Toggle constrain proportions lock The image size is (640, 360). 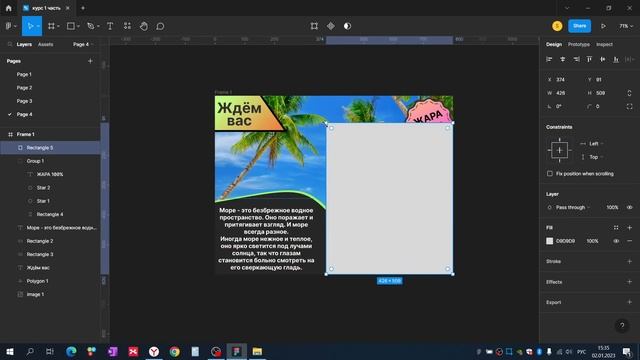[x=629, y=93]
